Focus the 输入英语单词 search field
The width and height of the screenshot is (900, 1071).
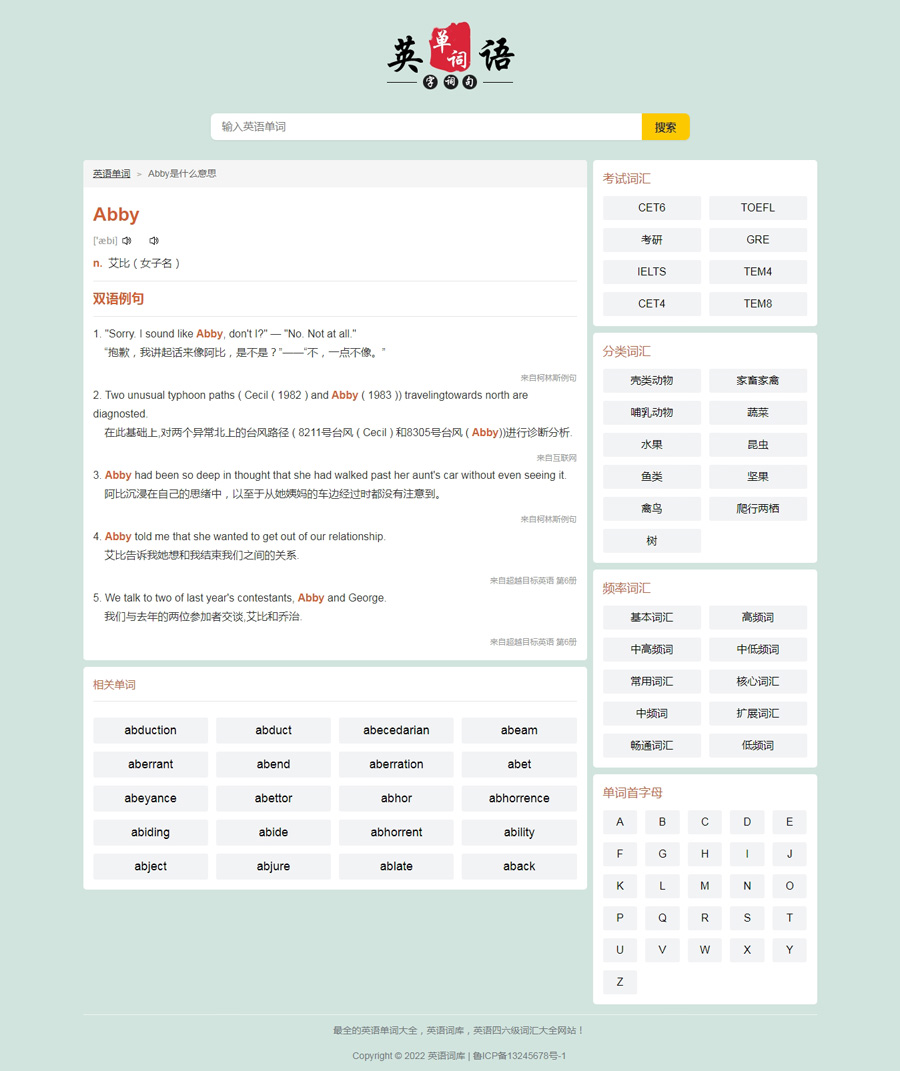[x=426, y=127]
